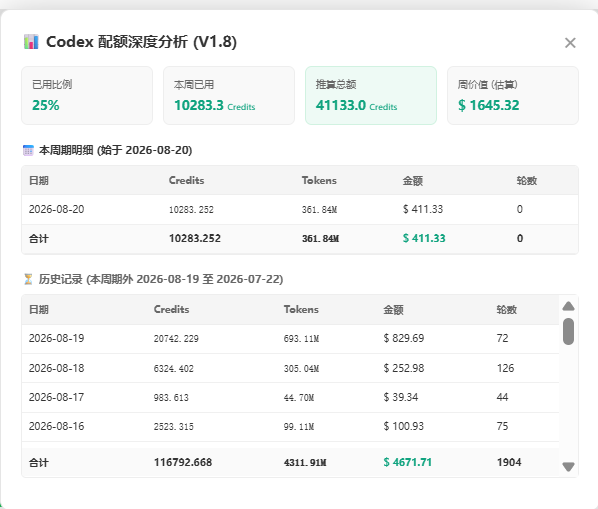Click the hourglass icon next to 历史记录
The height and width of the screenshot is (509, 598).
(x=28, y=279)
